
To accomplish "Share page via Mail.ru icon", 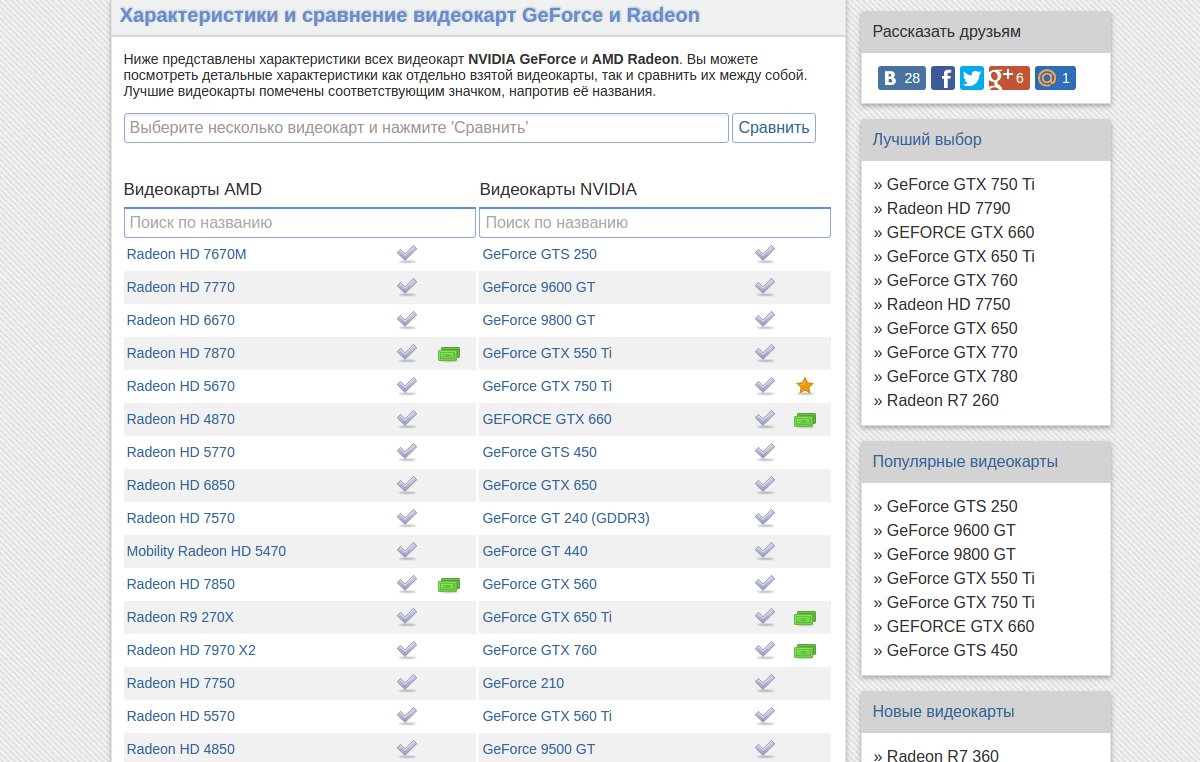I will (x=1055, y=78).
